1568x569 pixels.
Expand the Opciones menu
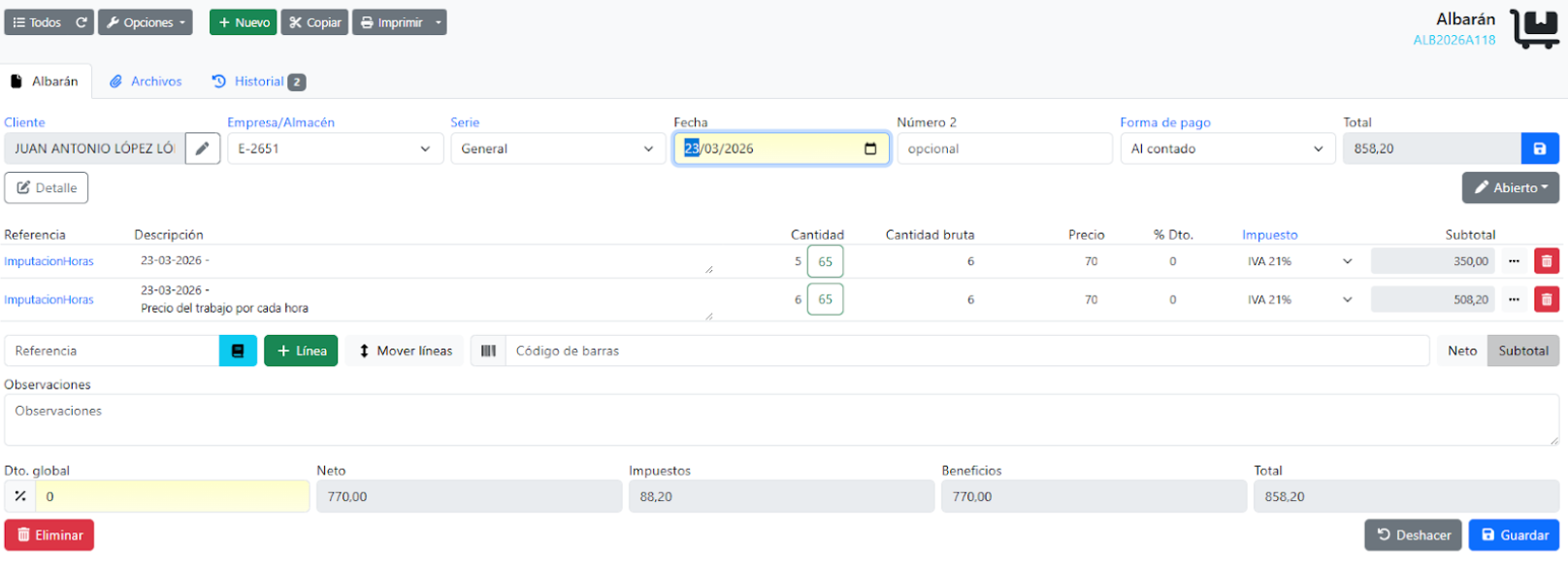[x=146, y=22]
